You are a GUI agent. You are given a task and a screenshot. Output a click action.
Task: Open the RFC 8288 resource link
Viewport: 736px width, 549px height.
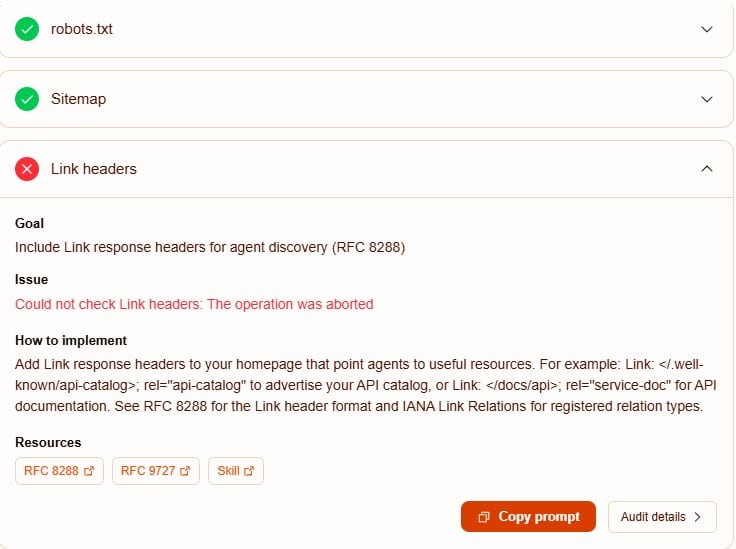point(59,471)
